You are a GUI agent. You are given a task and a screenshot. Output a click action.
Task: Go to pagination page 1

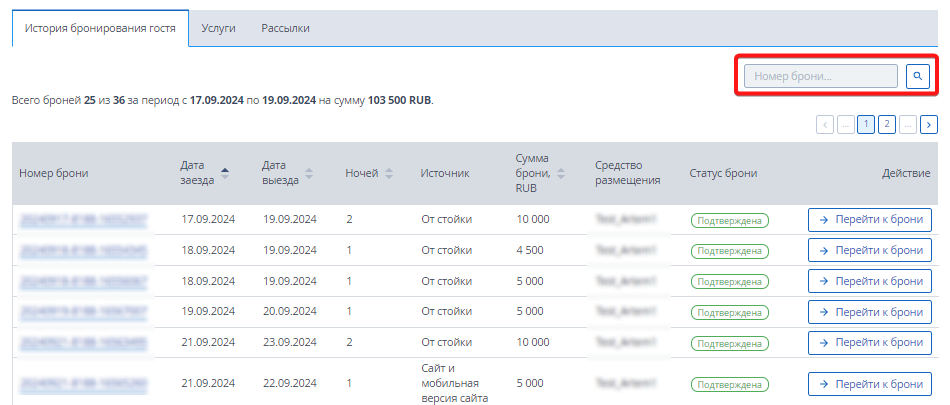pos(866,124)
